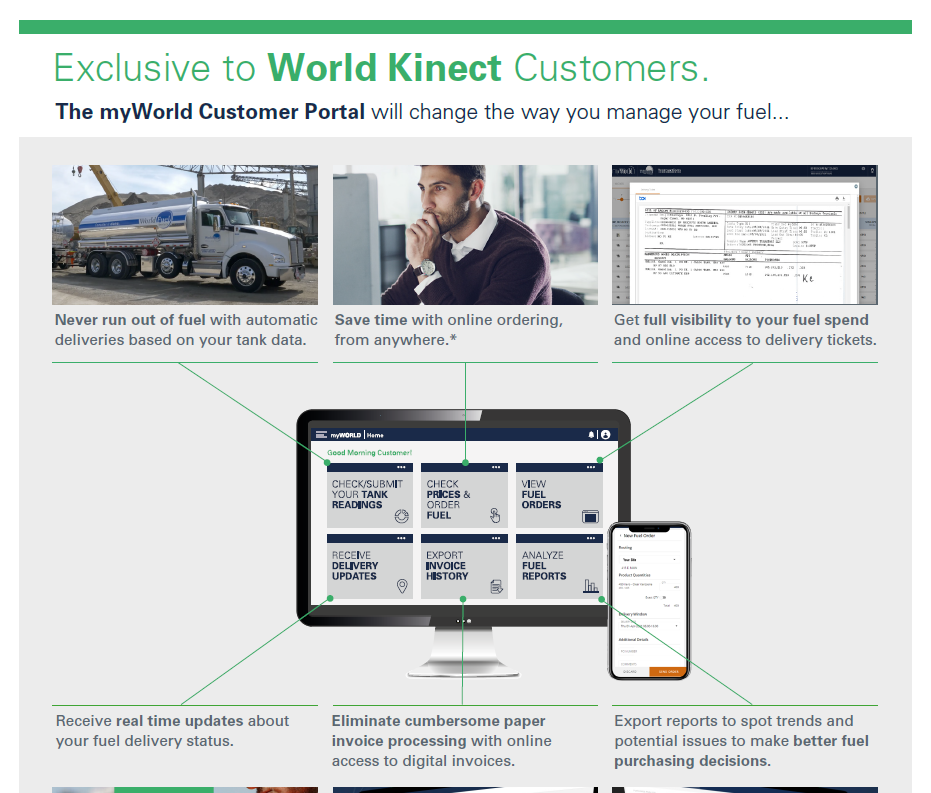Click the "Receive real time updates" caption

click(x=172, y=731)
